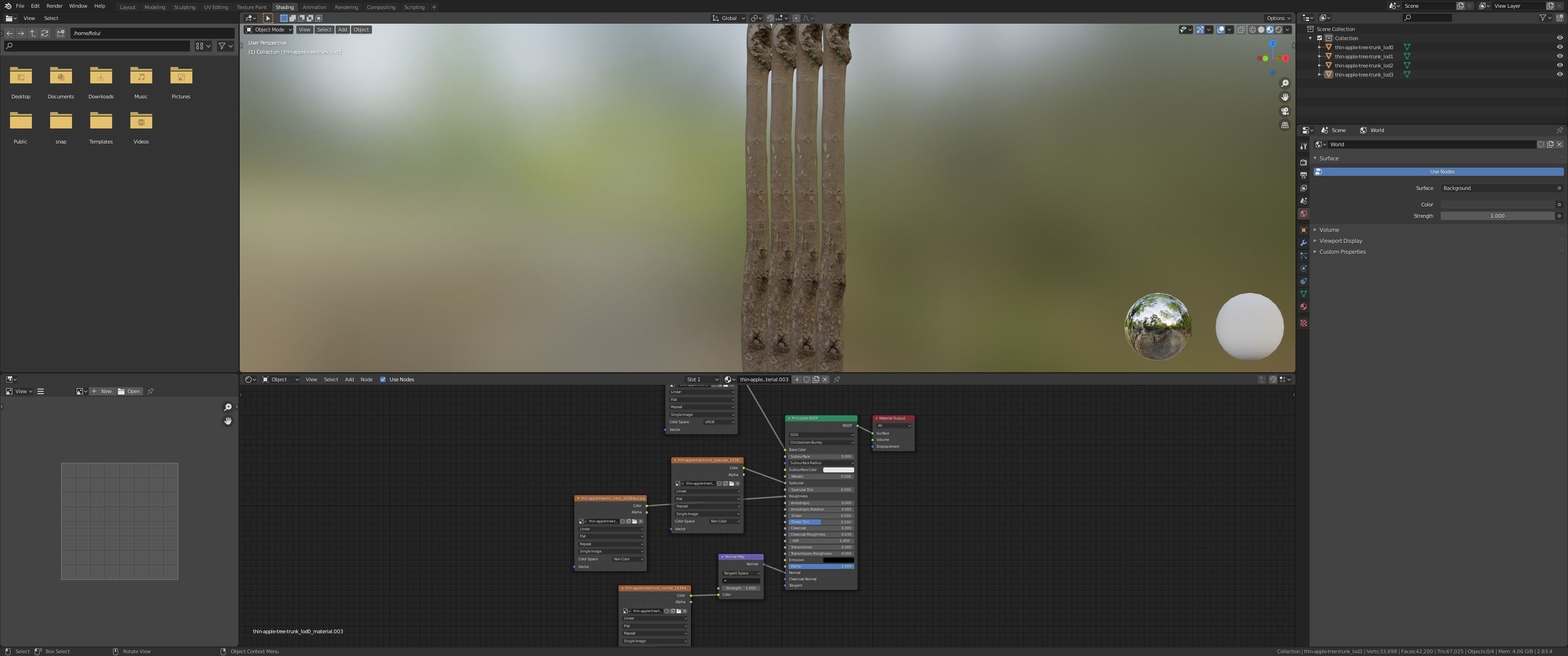1568x656 pixels.
Task: Switch to the UV Editing workspace tab
Action: 216,7
